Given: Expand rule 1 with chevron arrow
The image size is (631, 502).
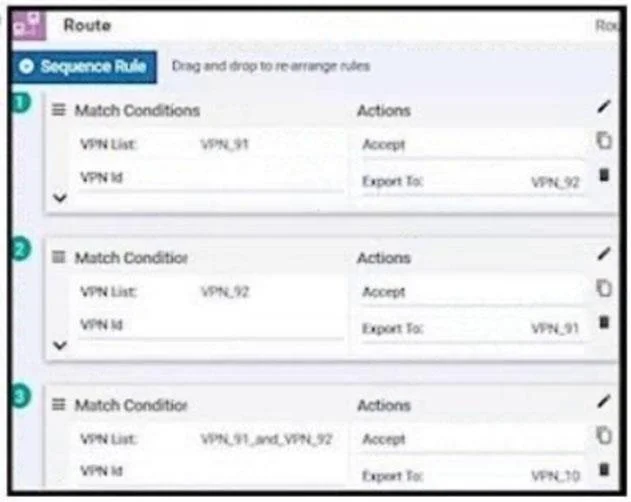Looking at the screenshot, I should (60, 198).
